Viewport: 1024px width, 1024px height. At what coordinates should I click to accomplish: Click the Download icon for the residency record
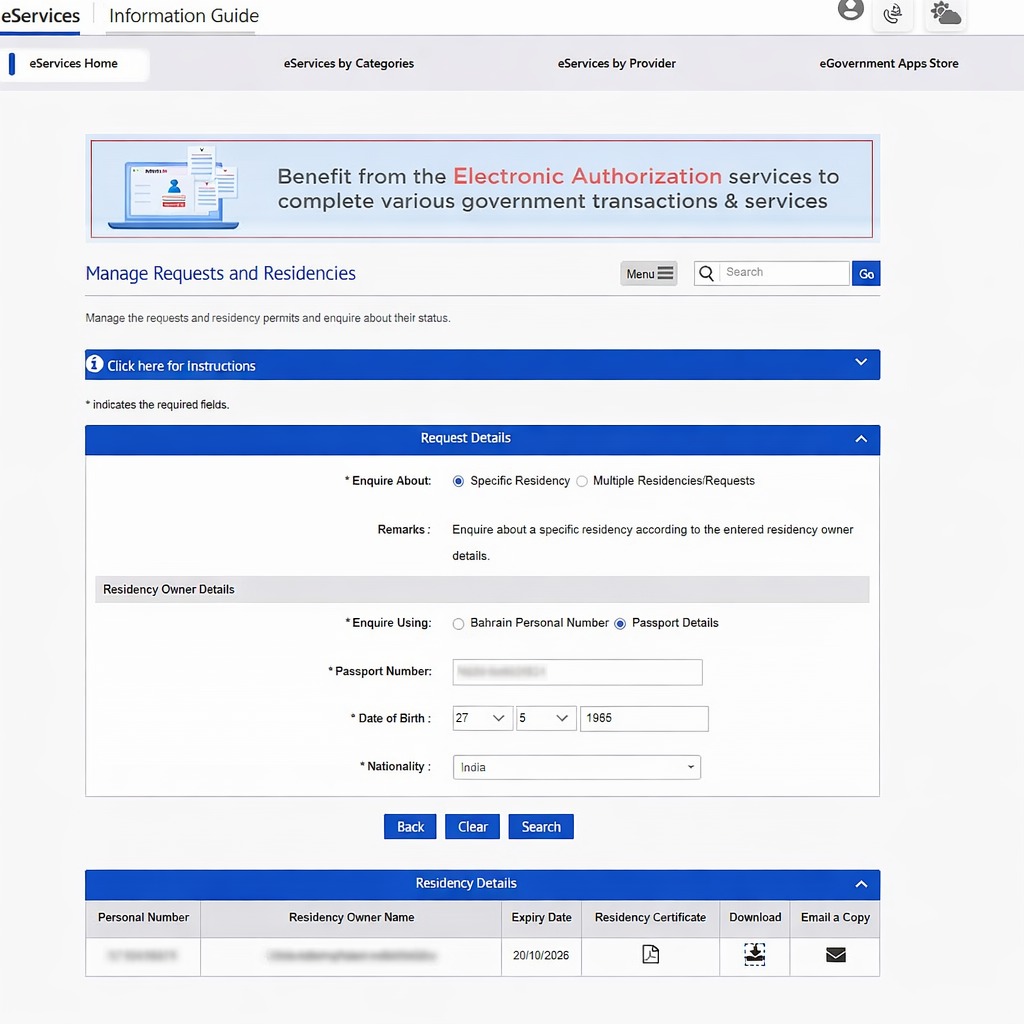[x=754, y=955]
